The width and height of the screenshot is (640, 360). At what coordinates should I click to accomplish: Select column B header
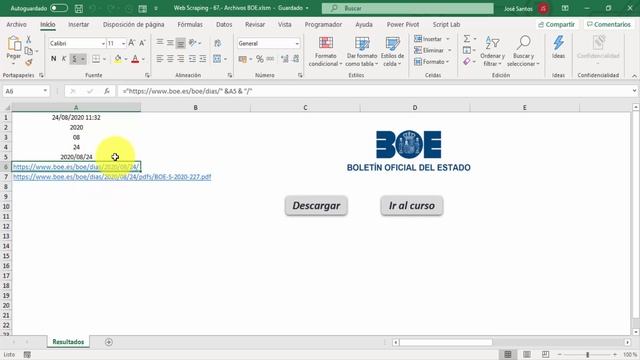pos(196,107)
